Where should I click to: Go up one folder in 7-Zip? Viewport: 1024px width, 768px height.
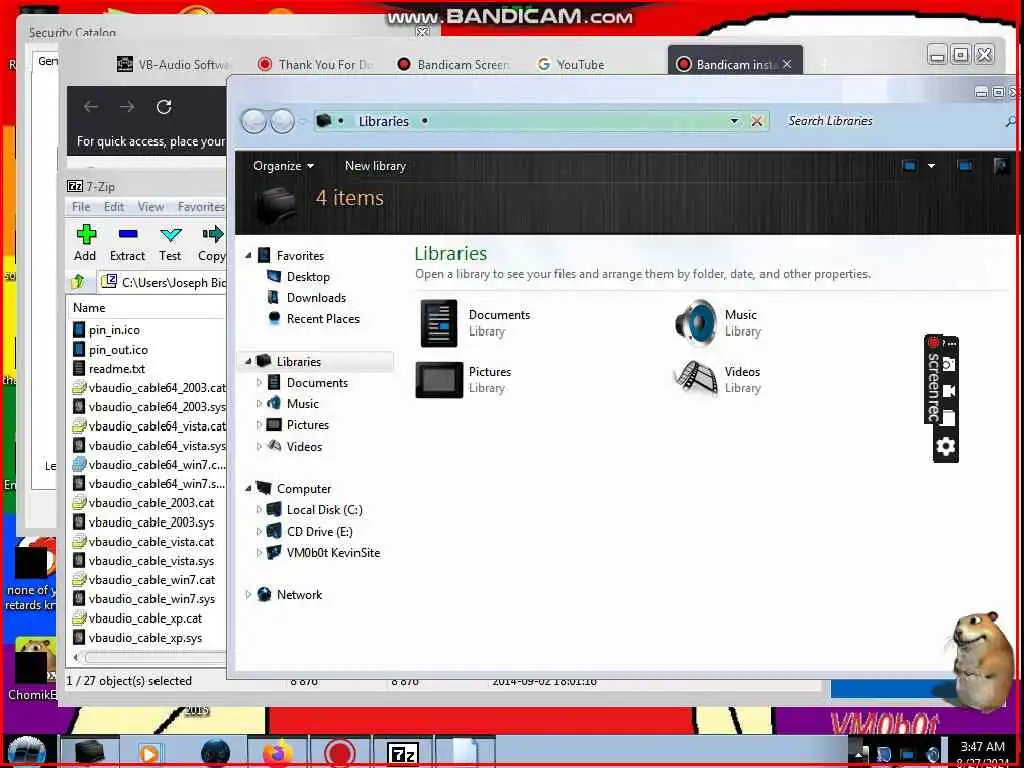pyautogui.click(x=78, y=282)
